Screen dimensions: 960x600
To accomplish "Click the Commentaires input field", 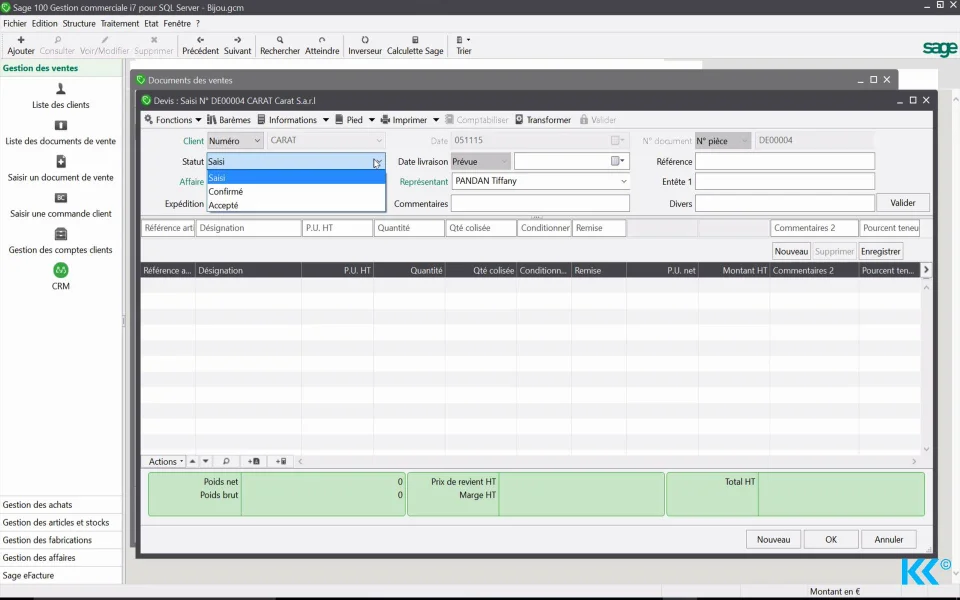I will click(x=540, y=203).
